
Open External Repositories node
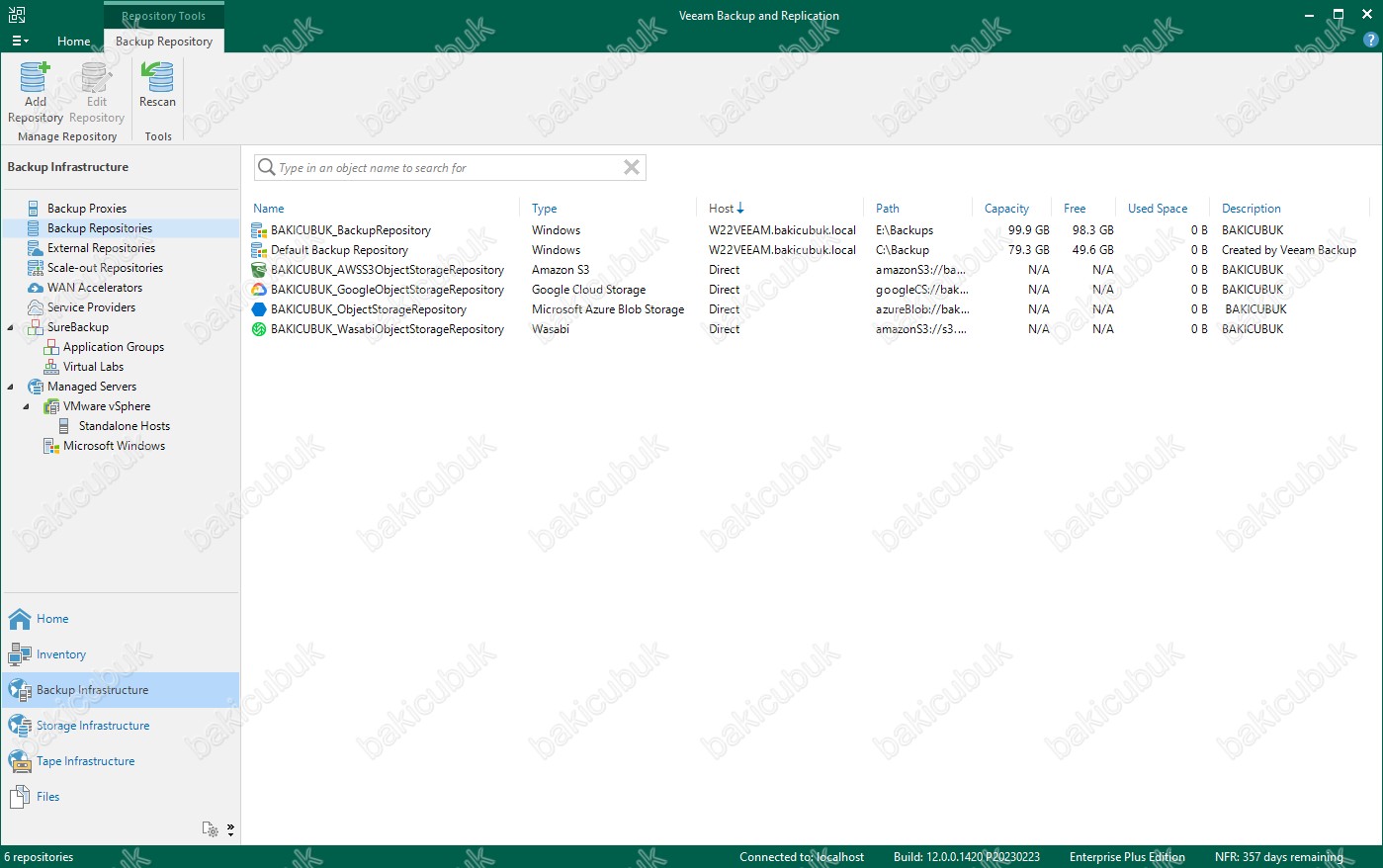(101, 248)
